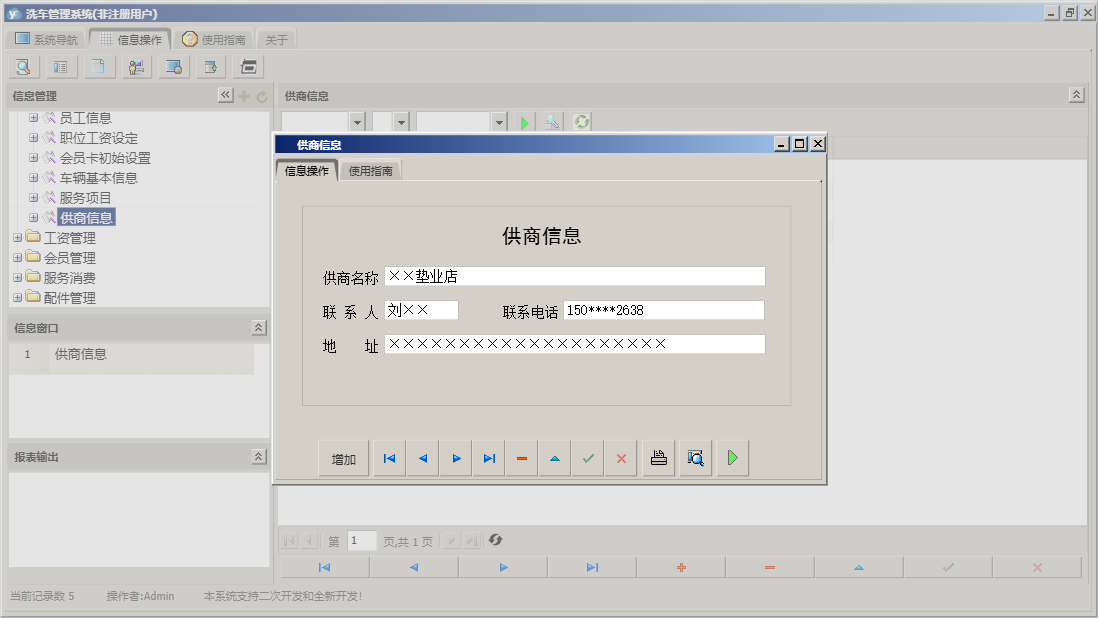The height and width of the screenshot is (618, 1098).
Task: Click the user/person icon in the main toolbar
Action: [136, 67]
